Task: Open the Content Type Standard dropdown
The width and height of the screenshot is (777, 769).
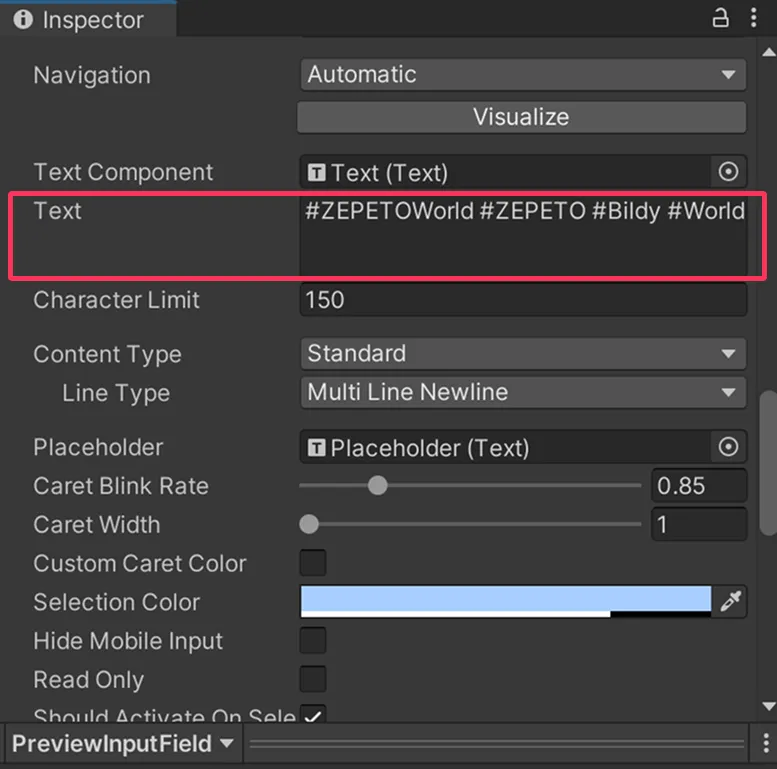Action: click(x=523, y=354)
